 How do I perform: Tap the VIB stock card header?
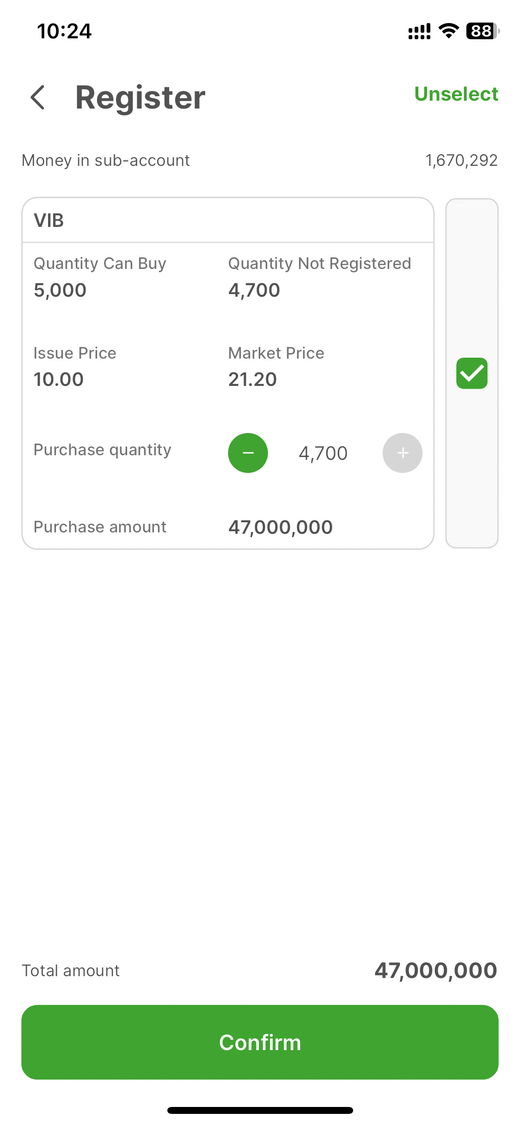228,220
